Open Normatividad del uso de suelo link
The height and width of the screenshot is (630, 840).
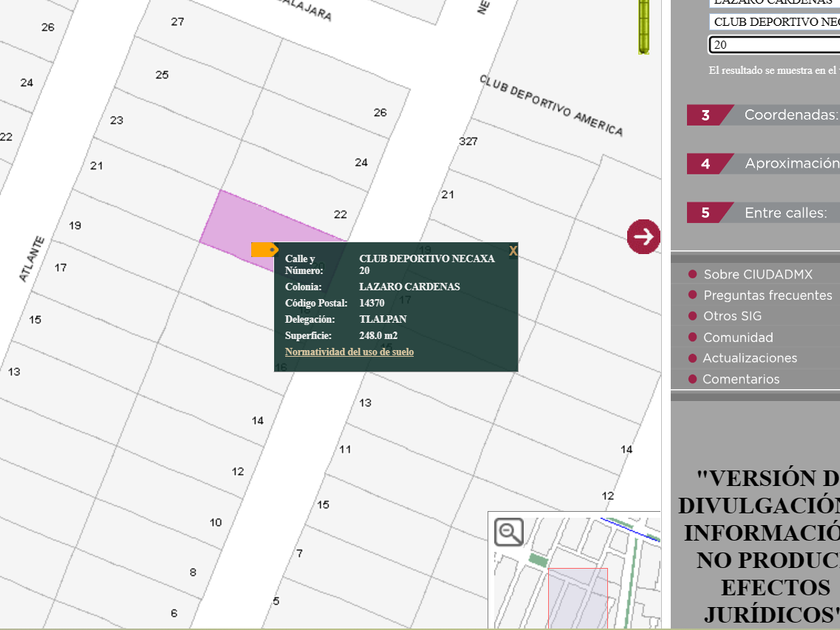click(349, 352)
